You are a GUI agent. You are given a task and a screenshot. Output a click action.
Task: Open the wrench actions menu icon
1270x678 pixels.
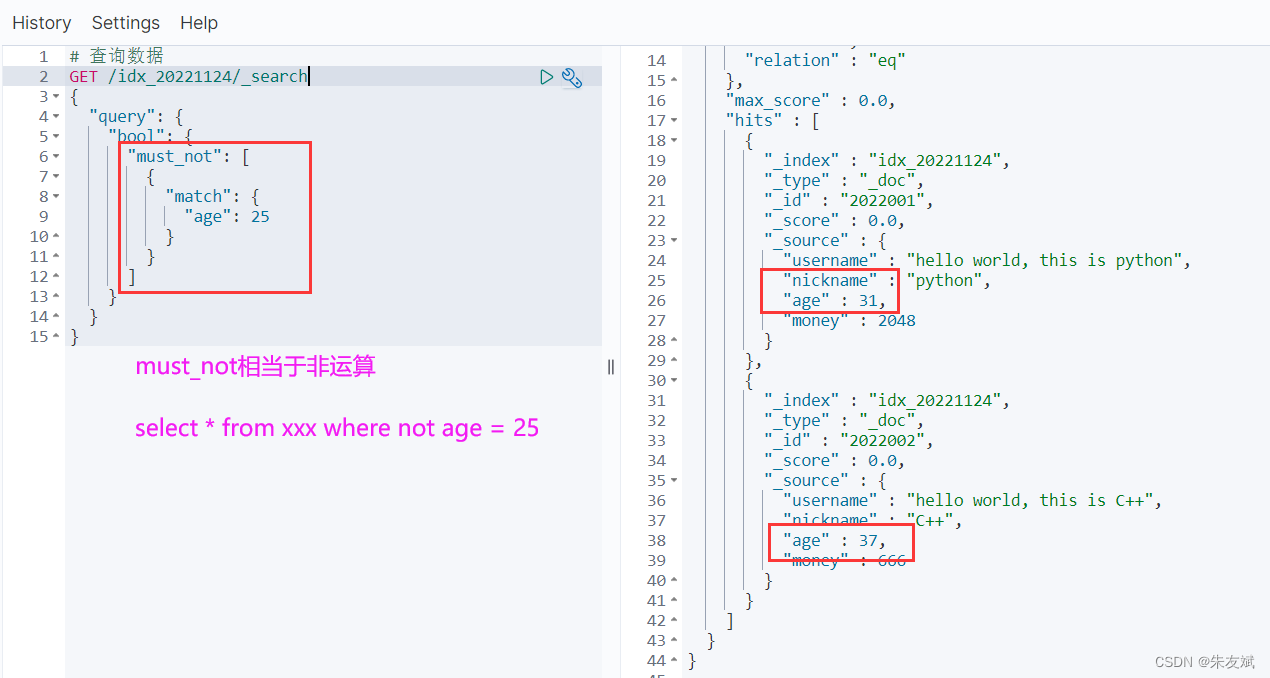[572, 78]
